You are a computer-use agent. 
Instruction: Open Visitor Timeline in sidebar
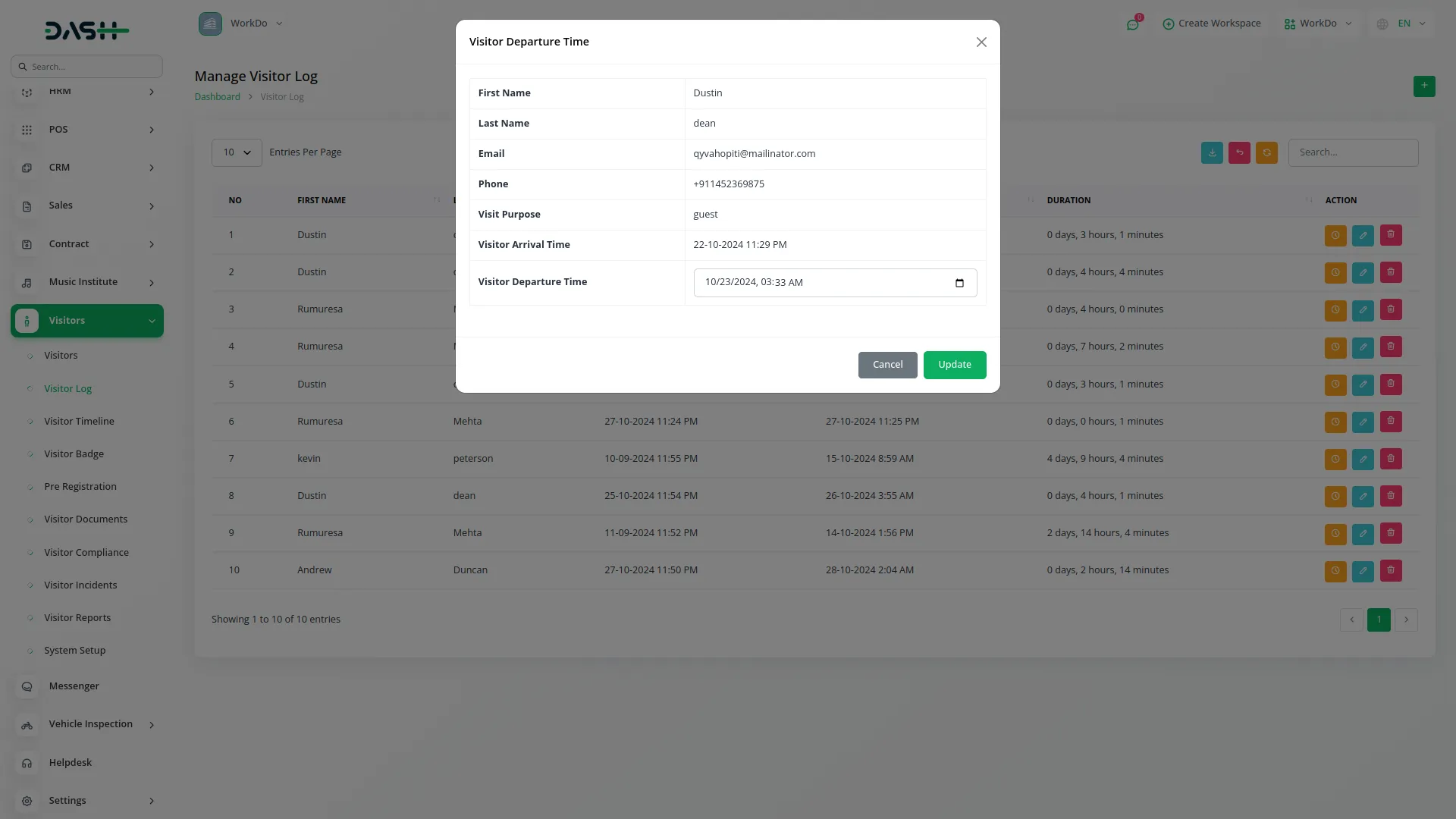(79, 422)
